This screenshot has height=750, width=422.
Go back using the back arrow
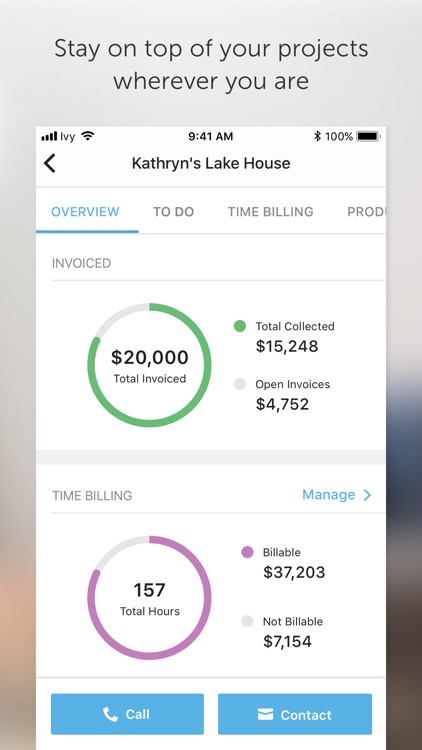(50, 163)
